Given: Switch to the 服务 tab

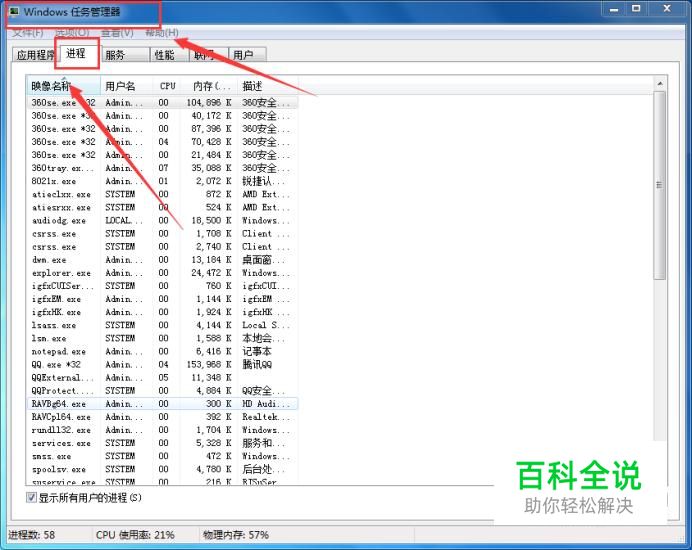Looking at the screenshot, I should tap(124, 55).
